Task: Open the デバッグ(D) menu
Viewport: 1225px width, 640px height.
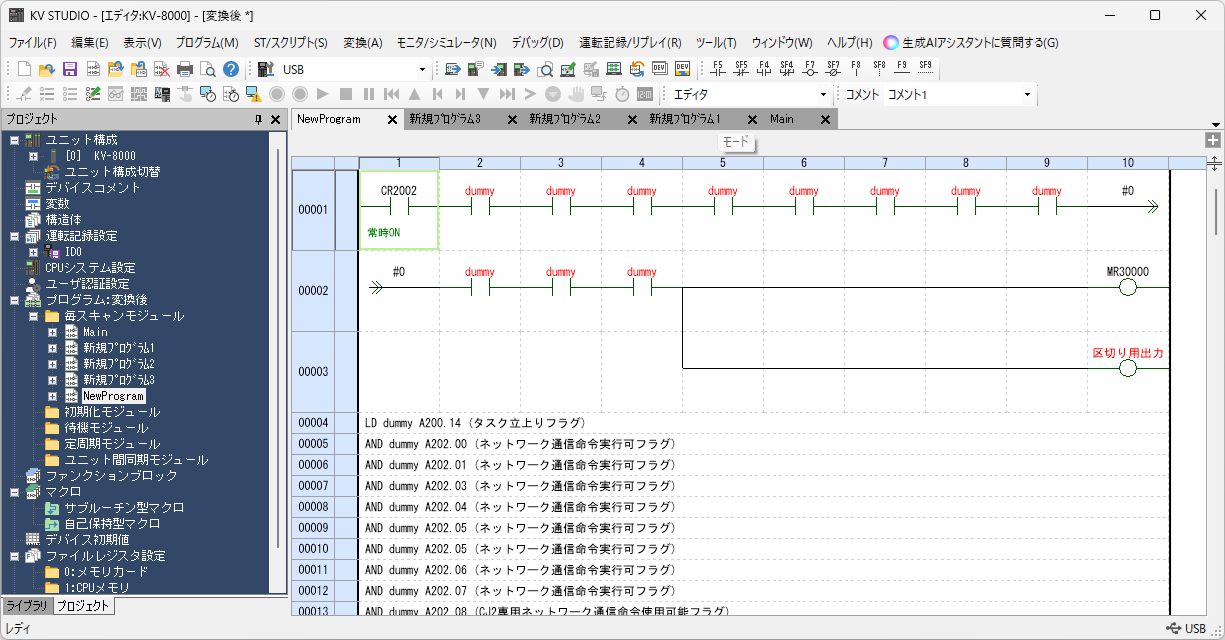Action: tap(537, 43)
